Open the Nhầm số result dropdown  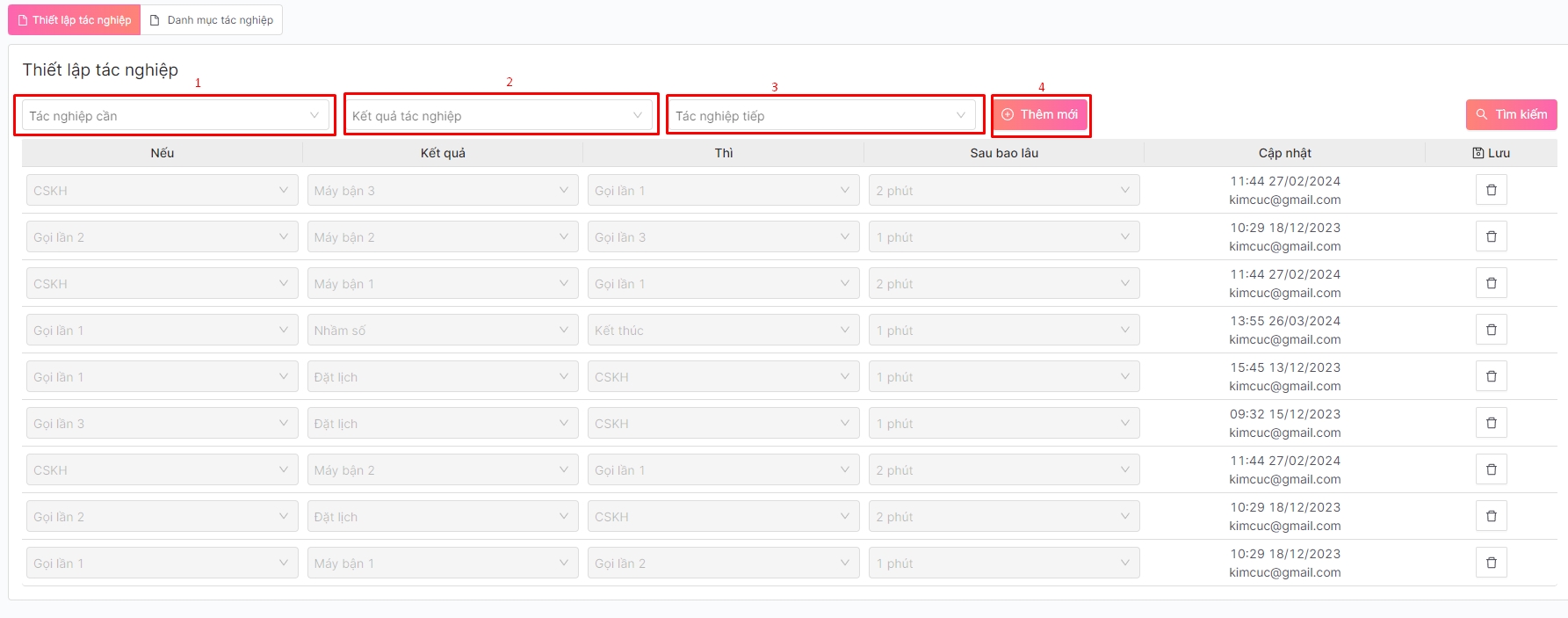click(442, 331)
